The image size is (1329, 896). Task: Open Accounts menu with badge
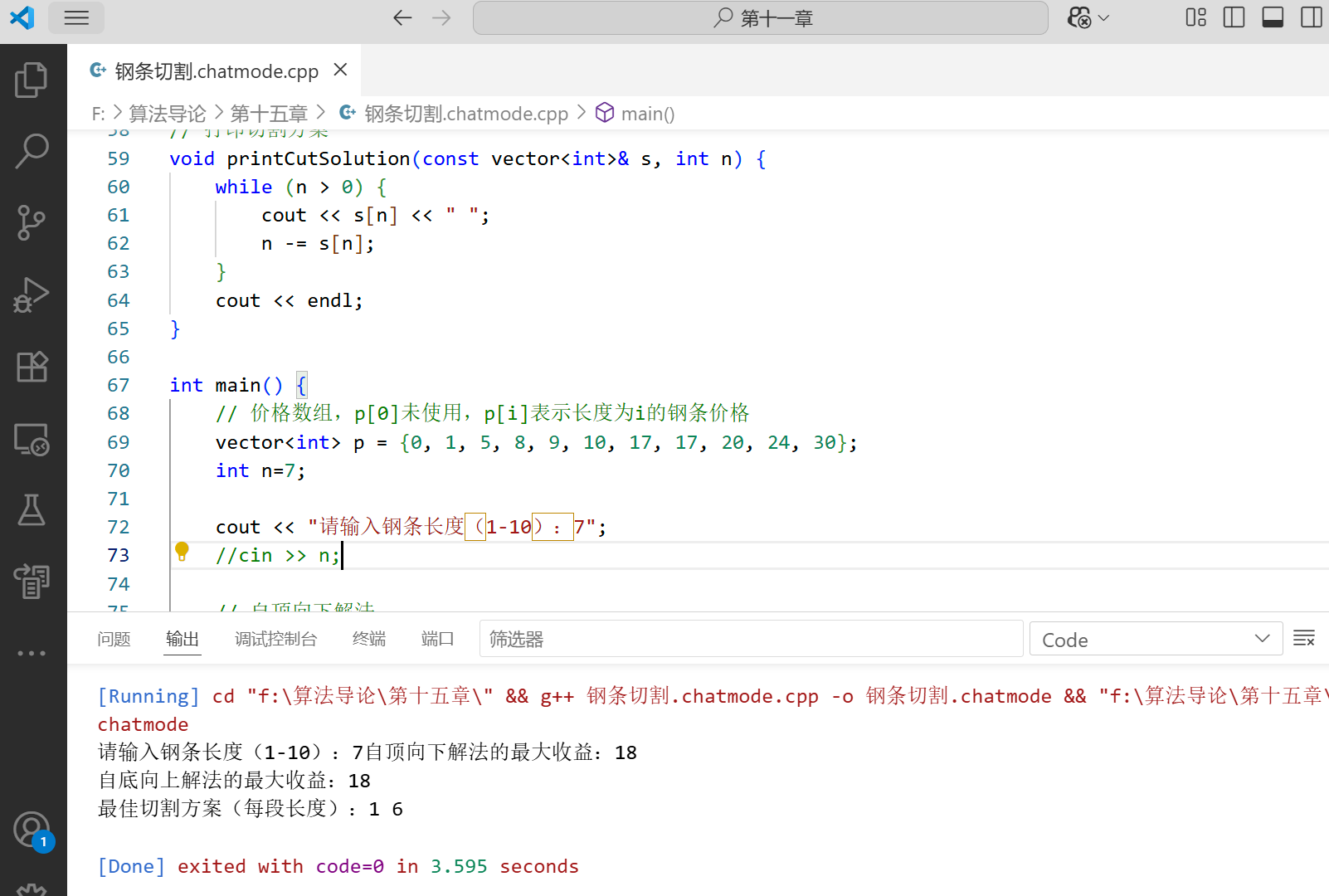click(x=32, y=830)
